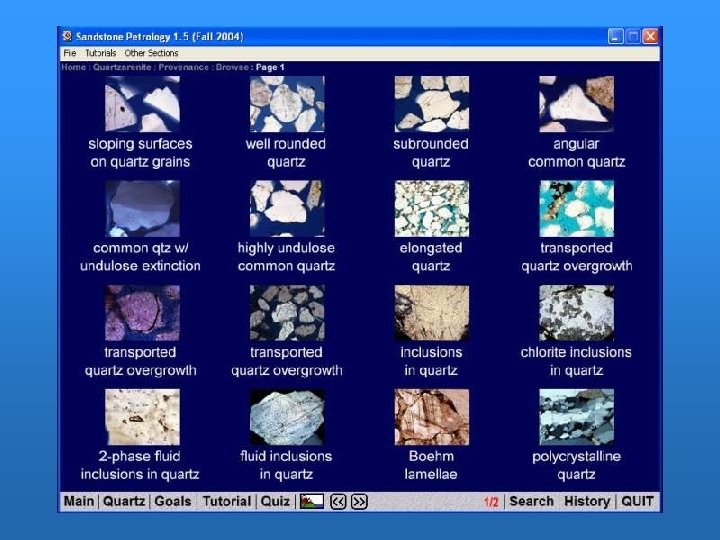Click the 'Page 1' breadcrumb text
The width and height of the screenshot is (720, 540).
(270, 67)
